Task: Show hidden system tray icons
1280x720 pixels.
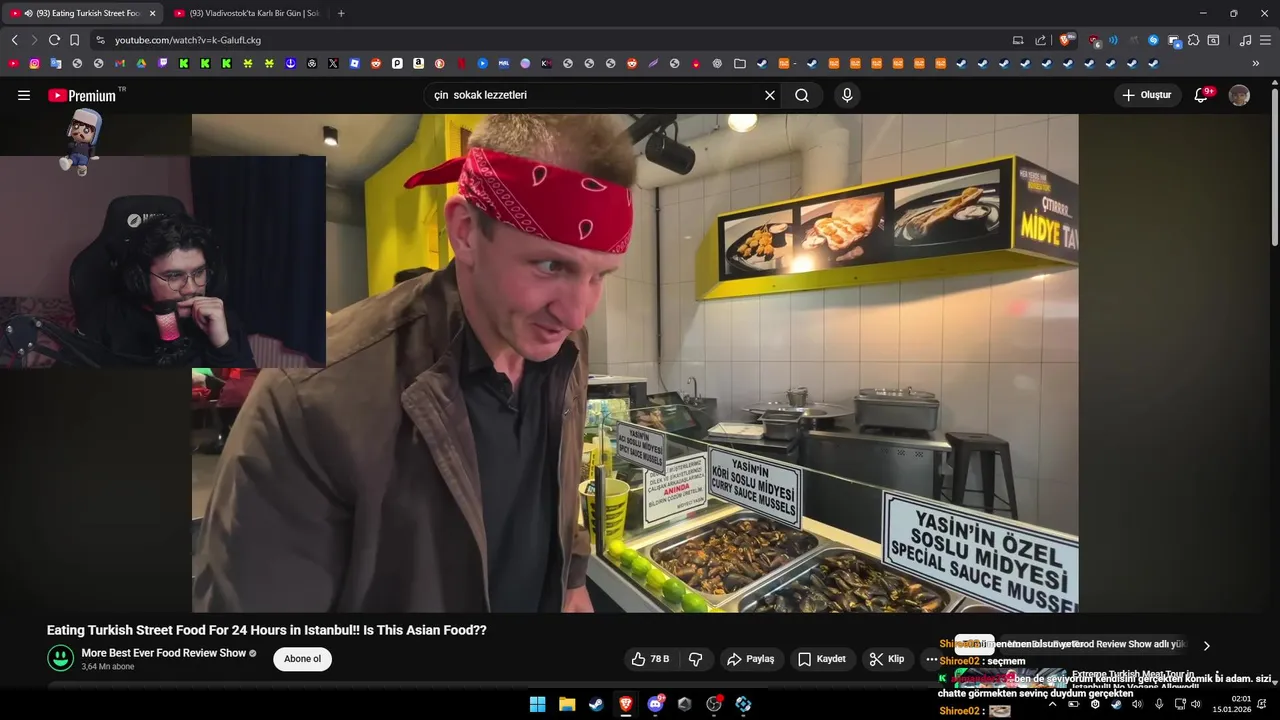Action: click(1052, 704)
